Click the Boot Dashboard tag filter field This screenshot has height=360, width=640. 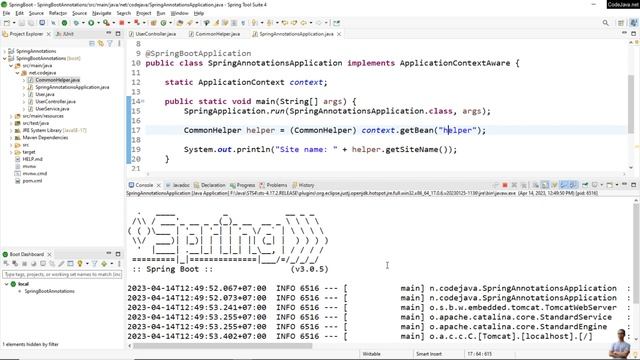(x=62, y=274)
